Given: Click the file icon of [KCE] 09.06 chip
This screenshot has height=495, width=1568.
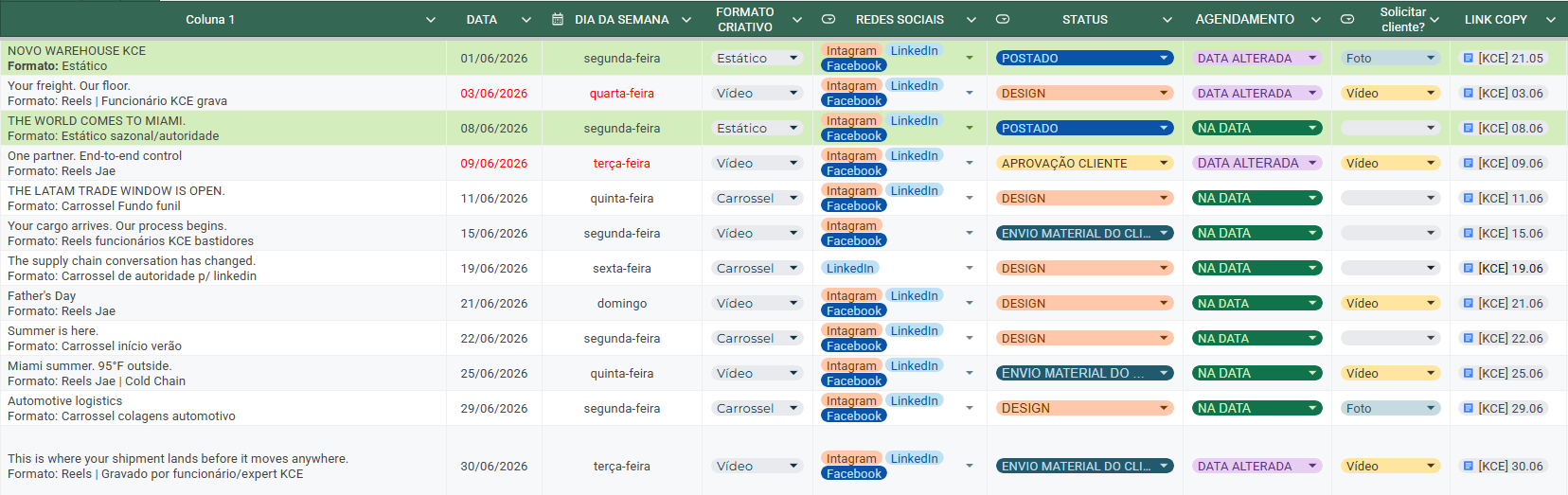Looking at the screenshot, I should (x=1469, y=163).
